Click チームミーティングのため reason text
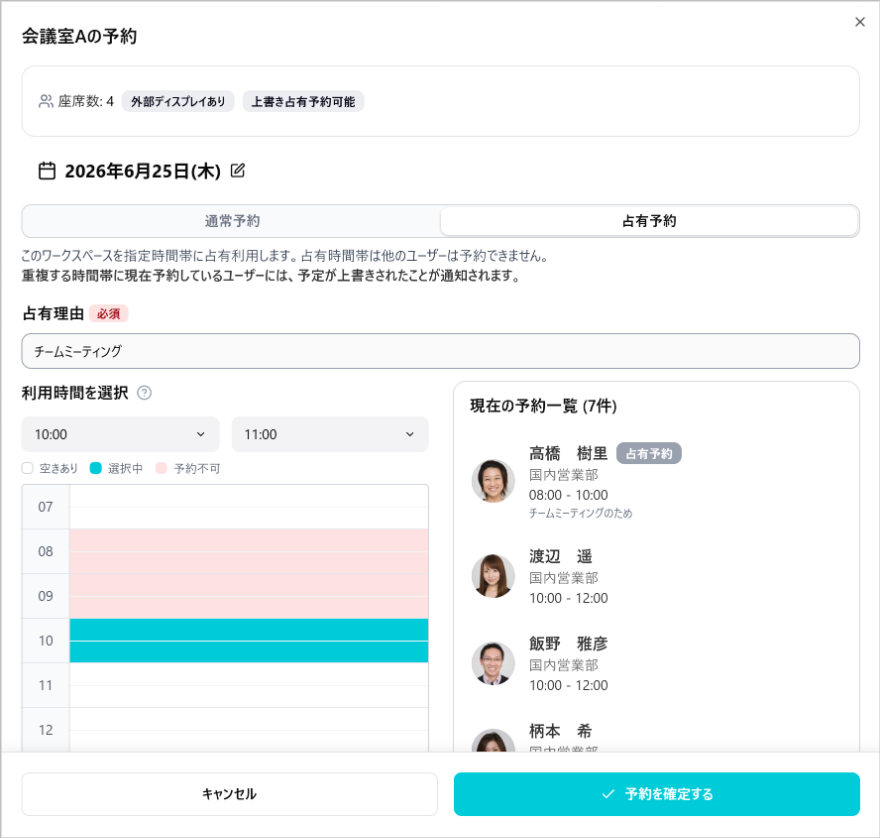This screenshot has width=880, height=838. click(x=580, y=513)
